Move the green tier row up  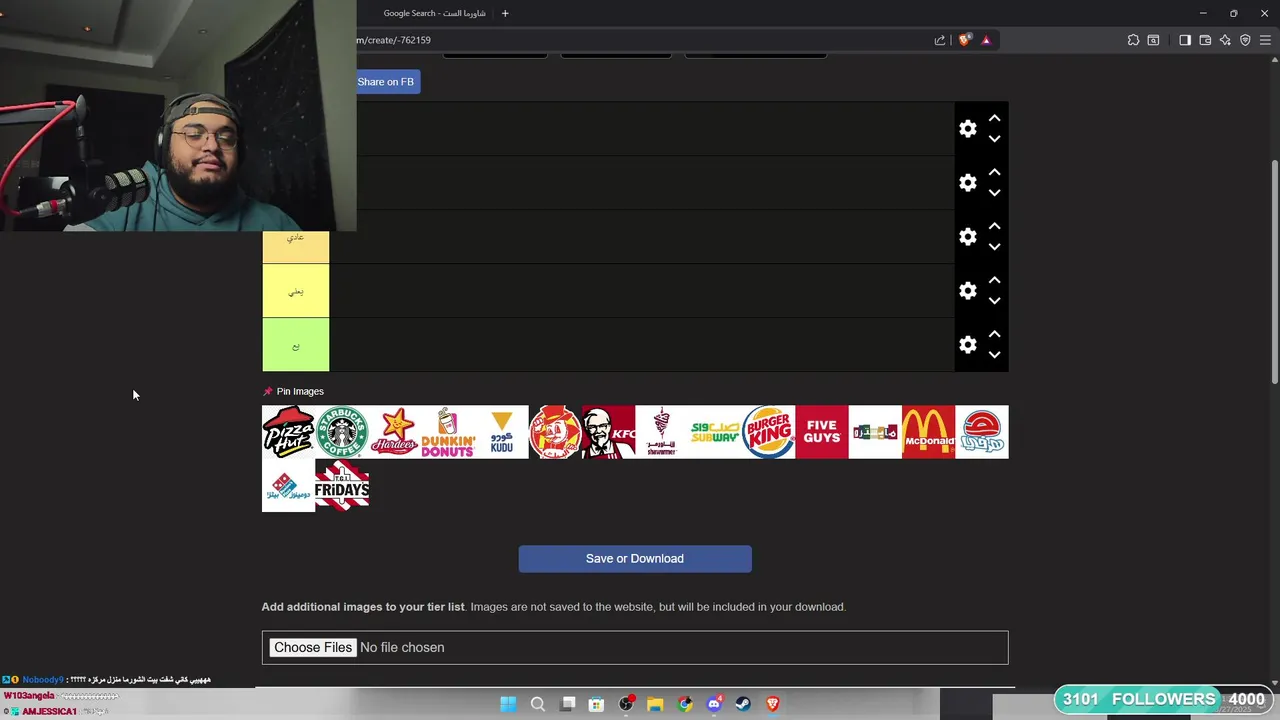pos(994,334)
